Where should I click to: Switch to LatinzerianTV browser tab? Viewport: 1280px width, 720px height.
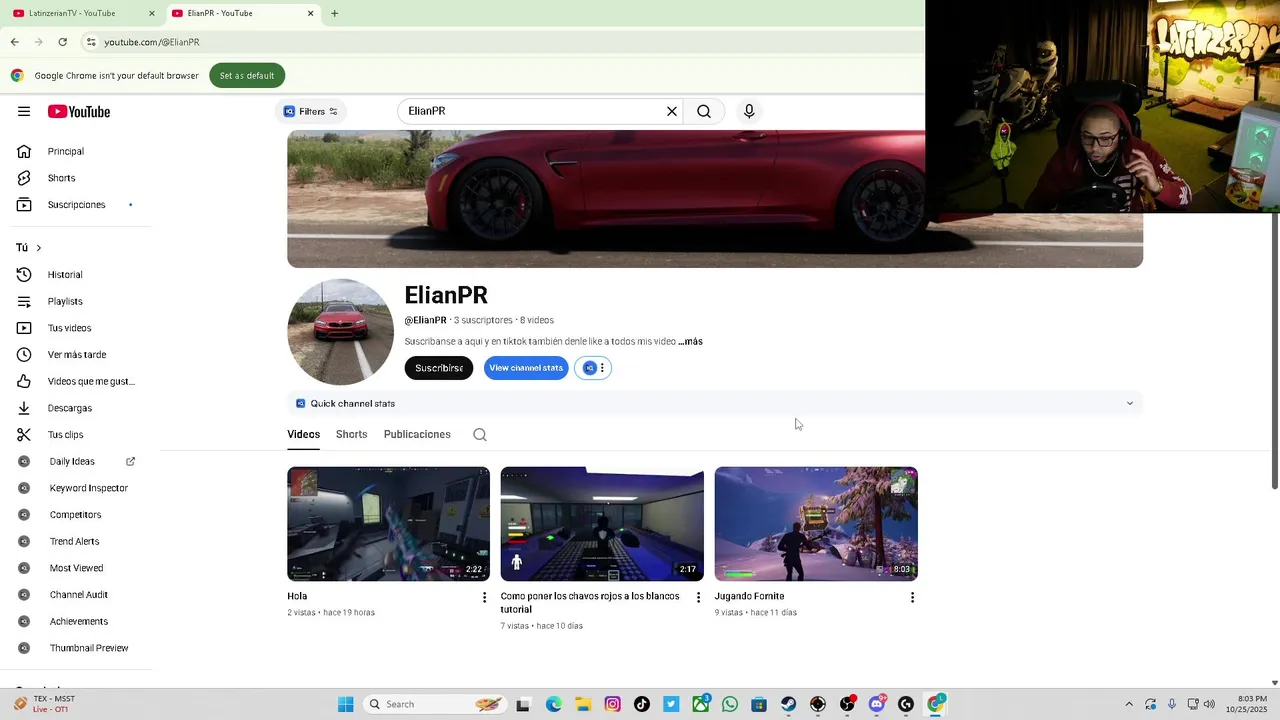(x=81, y=13)
